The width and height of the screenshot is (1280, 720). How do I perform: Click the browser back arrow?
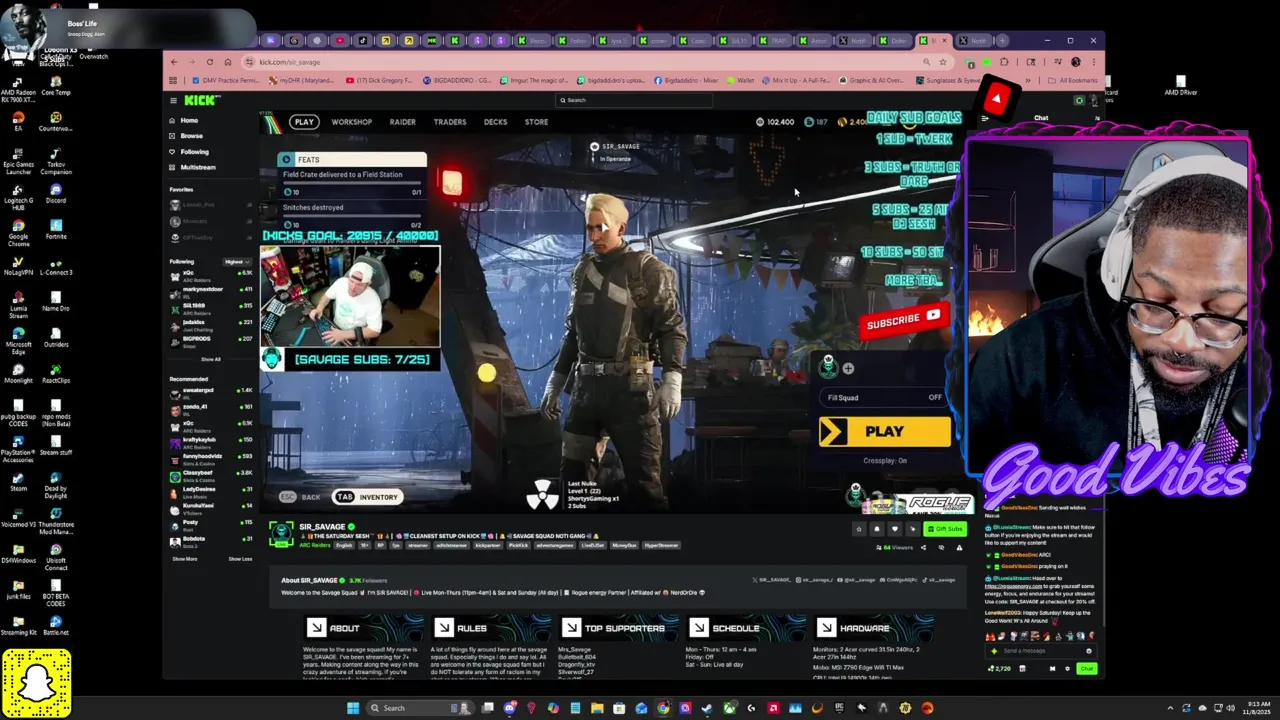[x=174, y=62]
